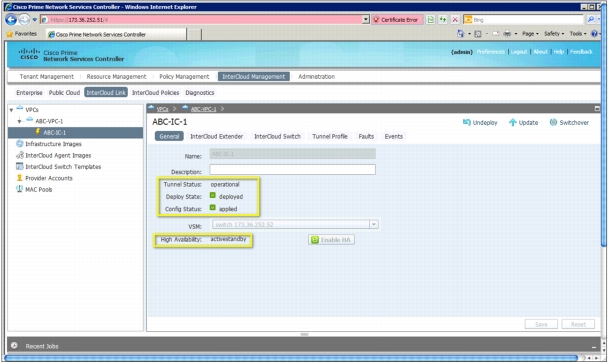Open the Resource Management tab
This screenshot has height=364, width=609.
[117, 77]
